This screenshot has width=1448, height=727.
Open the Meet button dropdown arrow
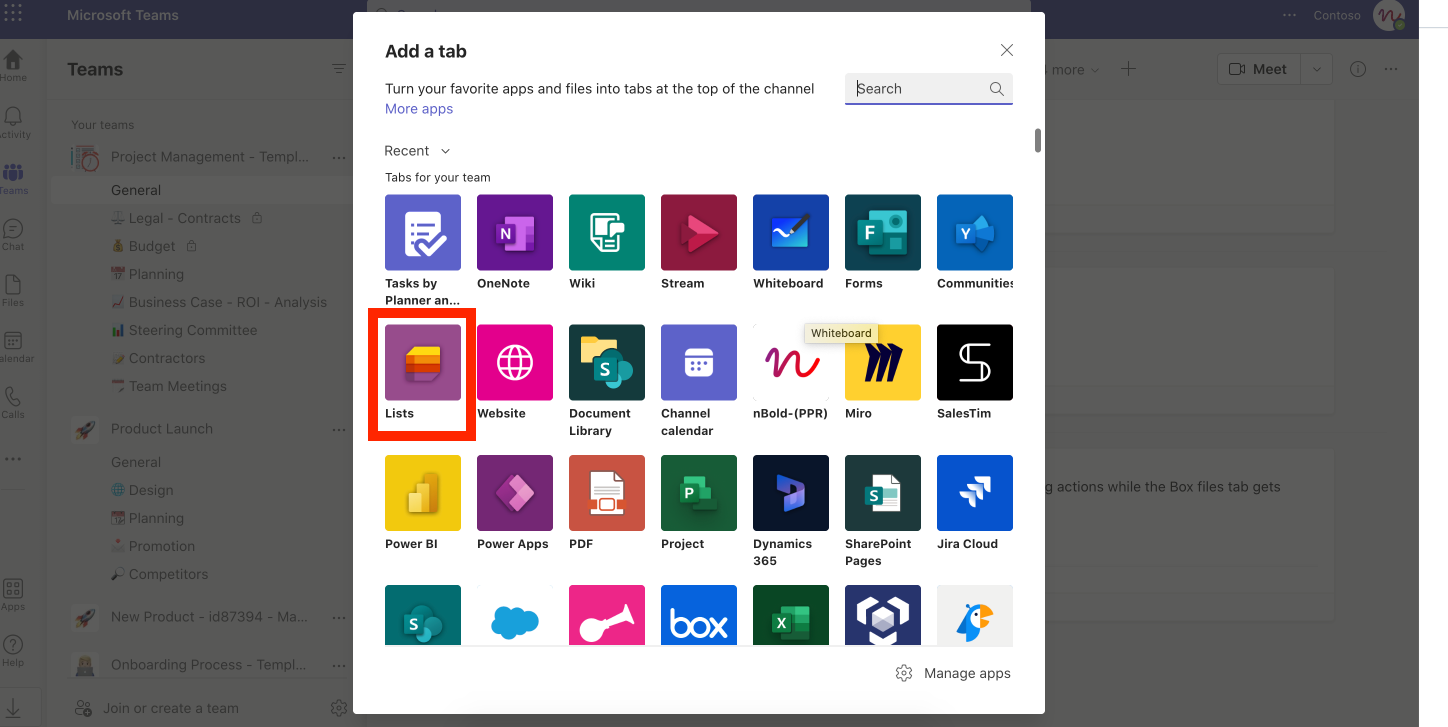pos(1317,69)
